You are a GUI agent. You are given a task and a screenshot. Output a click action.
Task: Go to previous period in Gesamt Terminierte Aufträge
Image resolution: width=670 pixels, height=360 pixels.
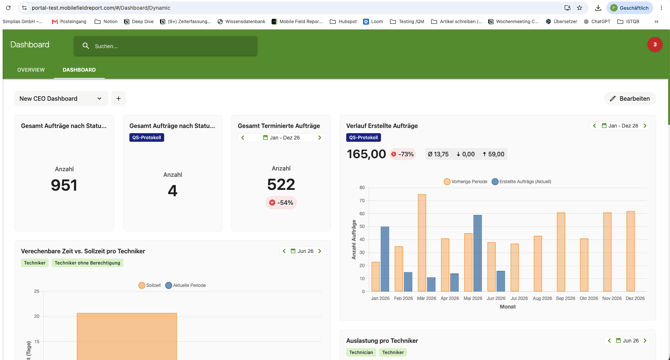pos(243,138)
